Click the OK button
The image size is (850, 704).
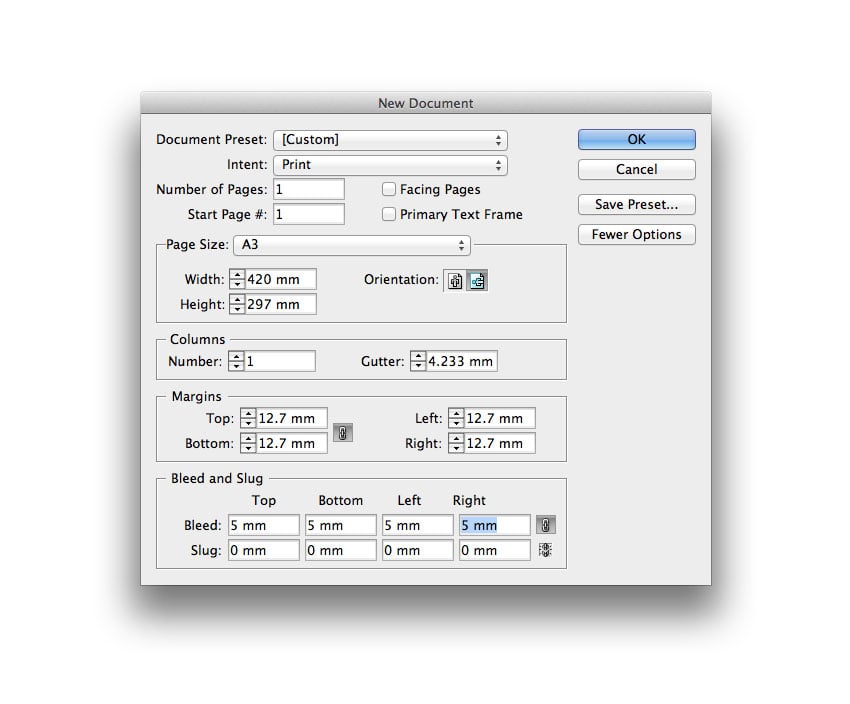(x=636, y=140)
